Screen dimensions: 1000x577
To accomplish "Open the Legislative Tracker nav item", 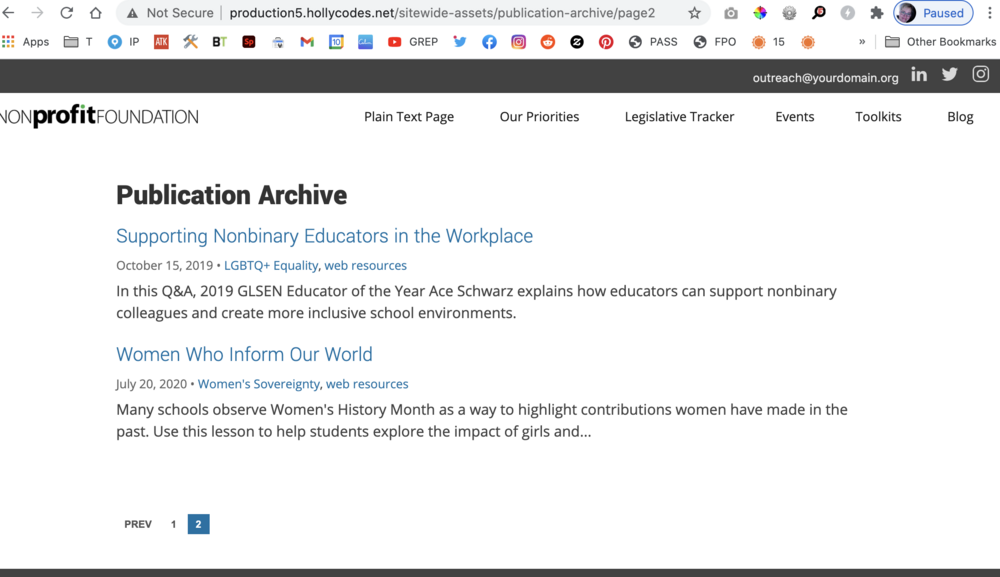I will [679, 117].
